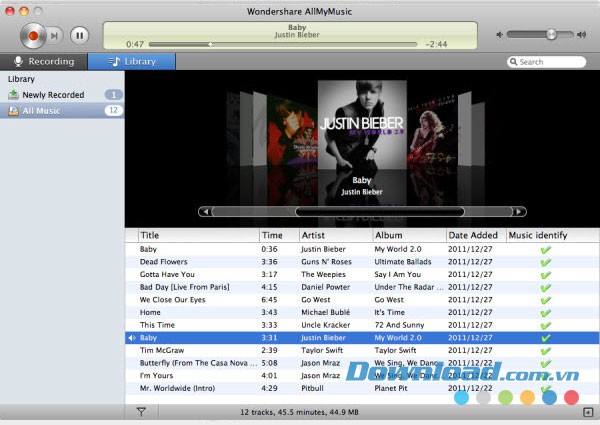600x425 pixels.
Task: Click the Michael Bublé artist cell
Action: point(325,313)
